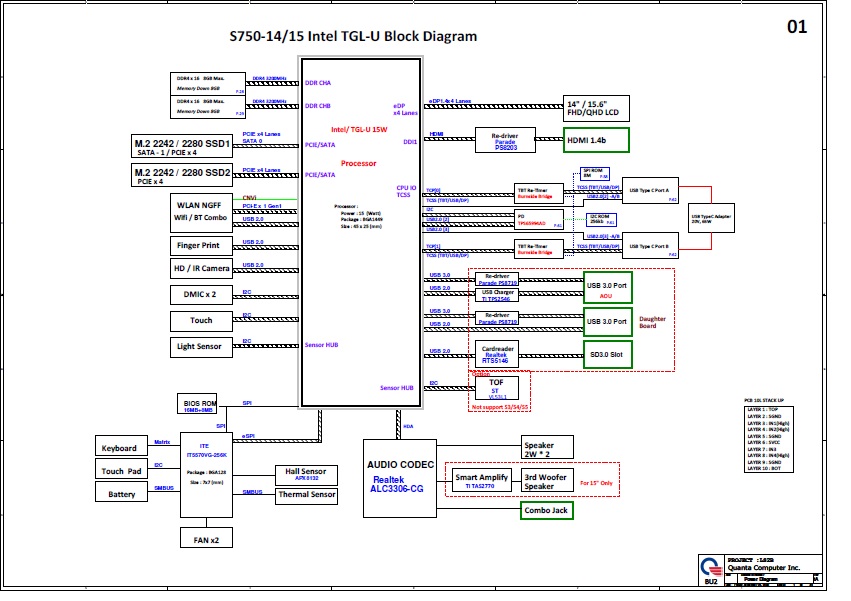Select the "Battery" block

coord(121,492)
